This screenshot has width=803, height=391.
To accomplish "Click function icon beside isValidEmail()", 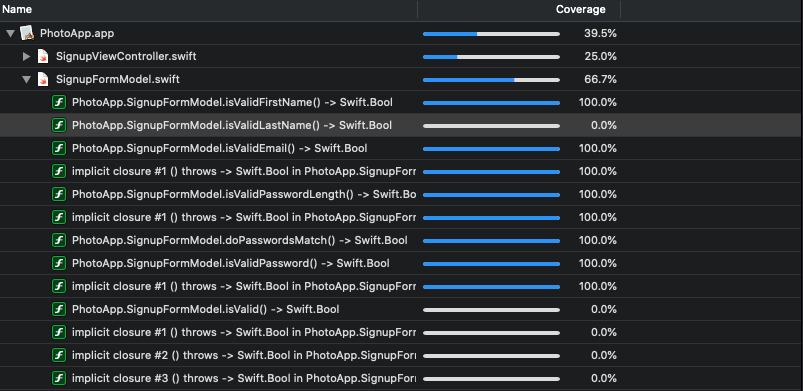I will pyautogui.click(x=59, y=148).
